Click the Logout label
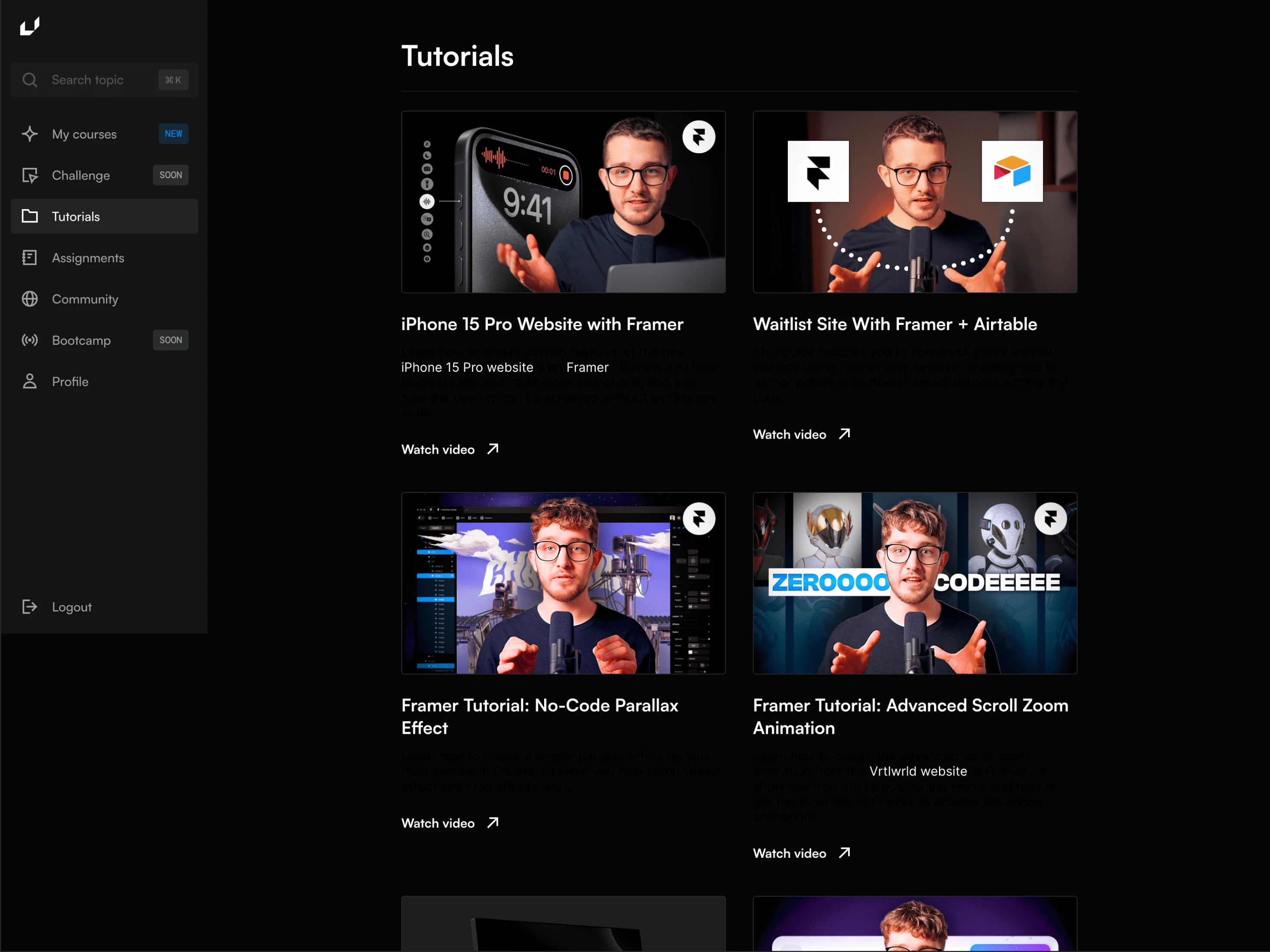The height and width of the screenshot is (952, 1270). coord(72,607)
